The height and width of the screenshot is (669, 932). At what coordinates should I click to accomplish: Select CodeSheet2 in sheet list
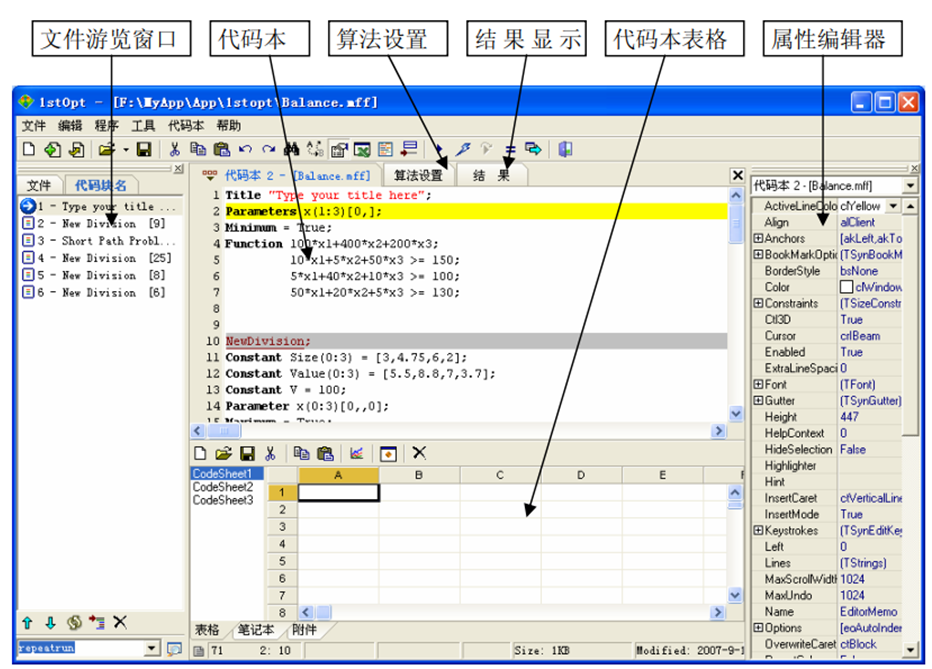coord(223,487)
